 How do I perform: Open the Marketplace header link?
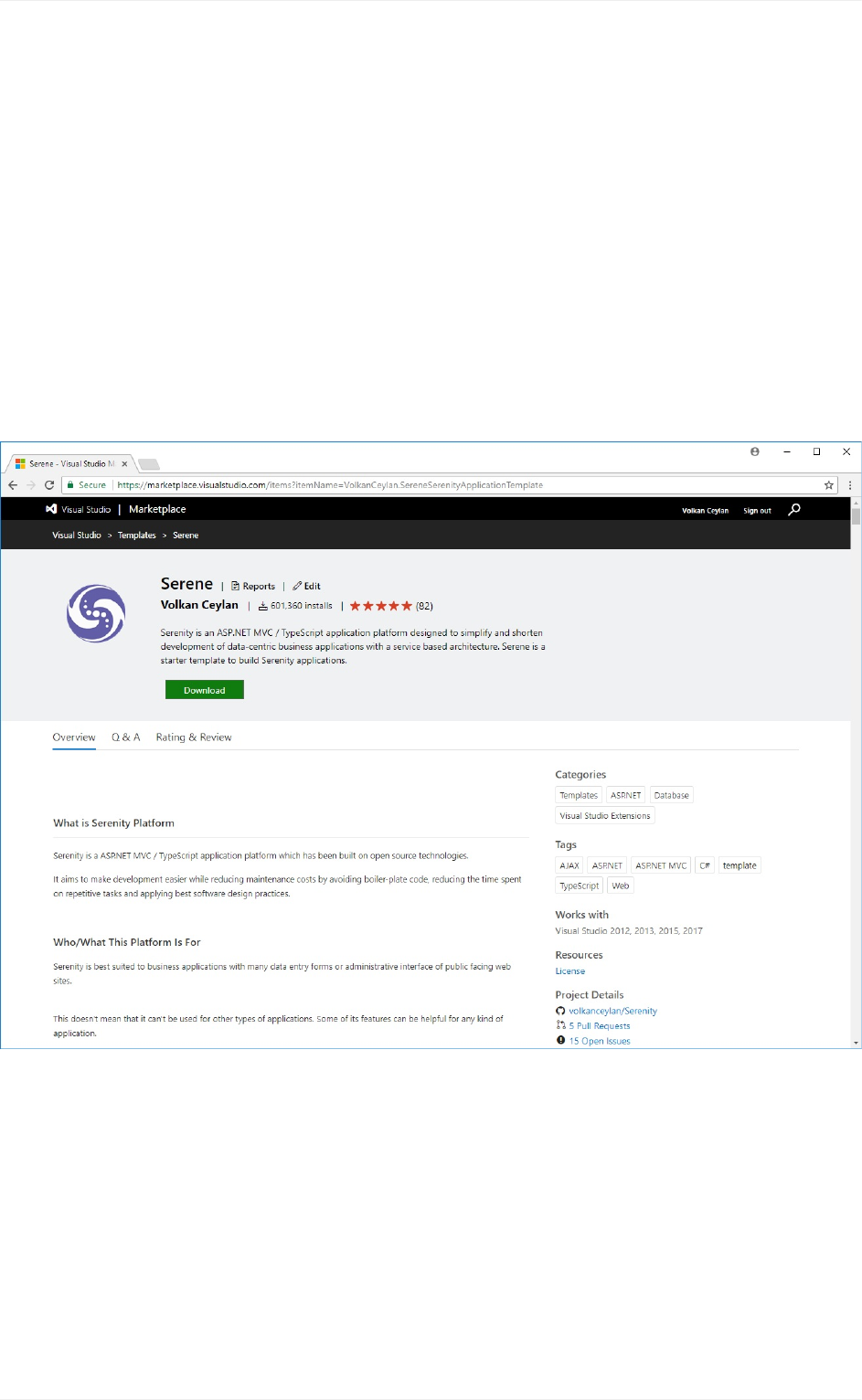coord(157,509)
